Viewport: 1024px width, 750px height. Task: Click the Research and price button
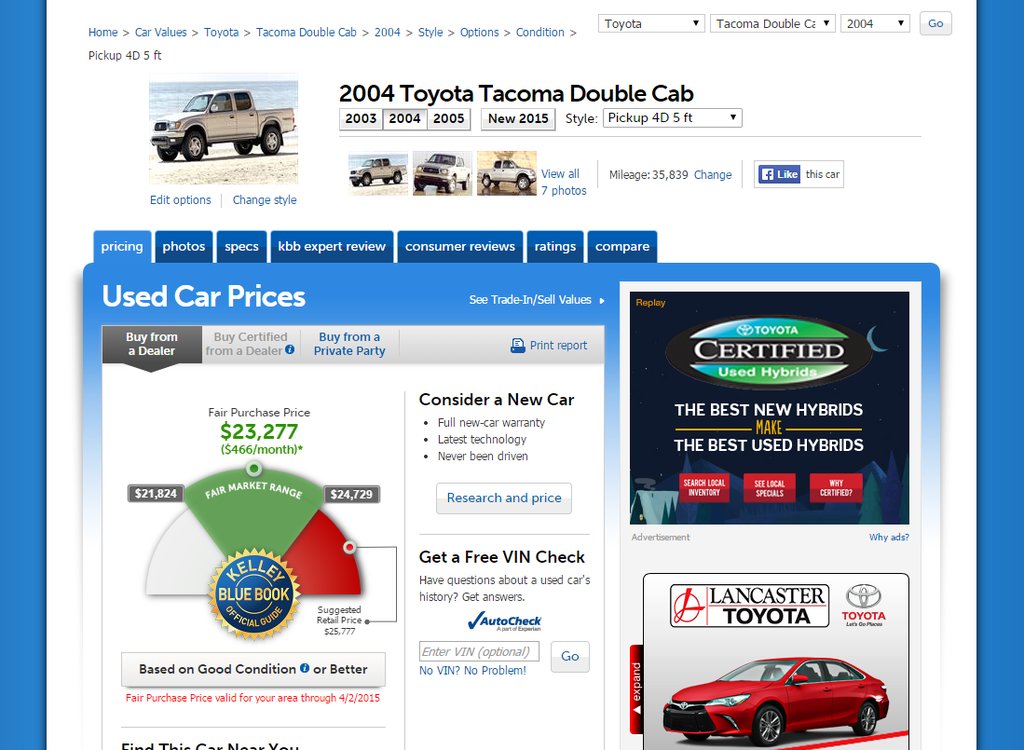coord(504,498)
